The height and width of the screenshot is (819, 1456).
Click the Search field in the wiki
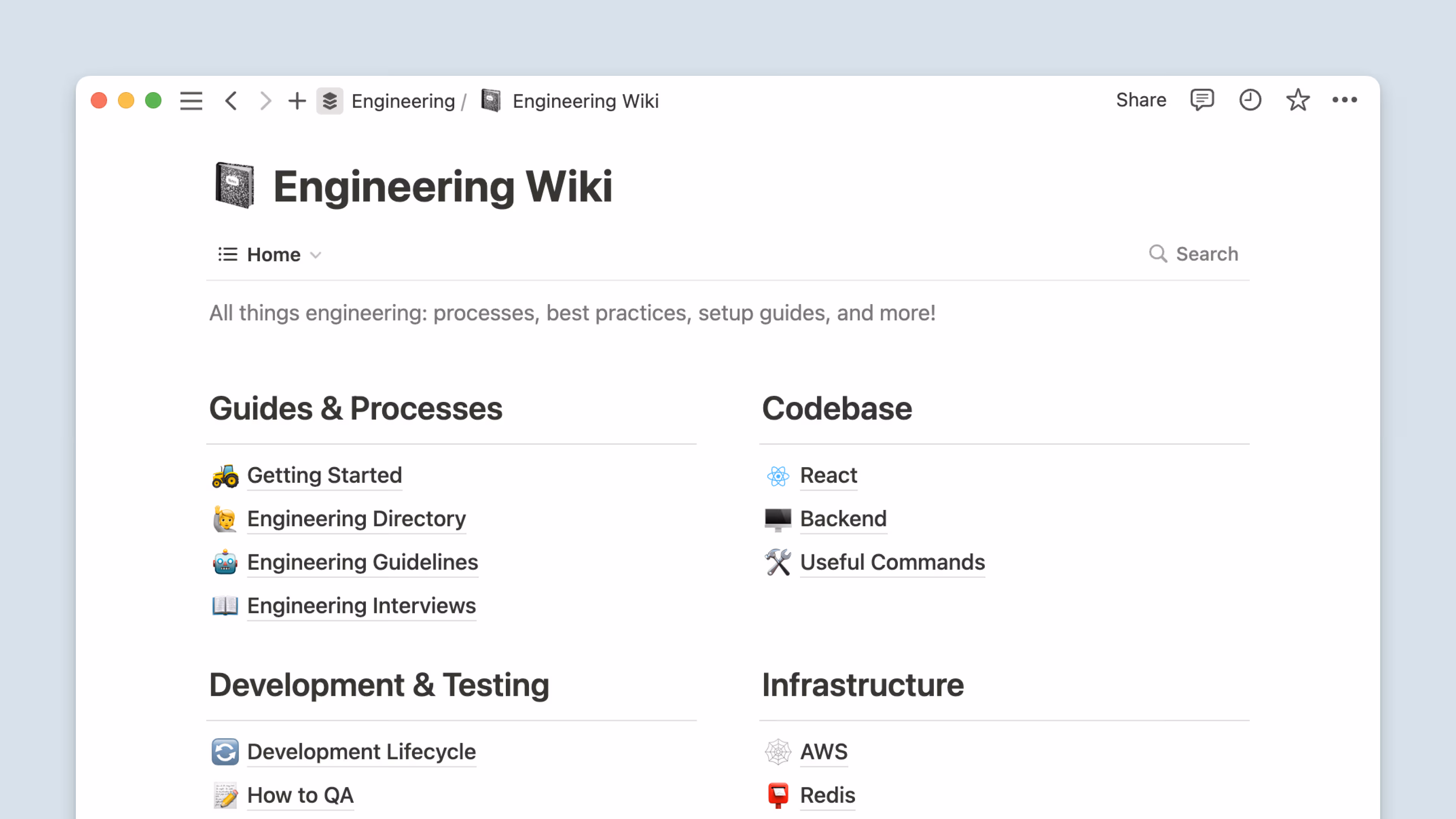tap(1194, 254)
